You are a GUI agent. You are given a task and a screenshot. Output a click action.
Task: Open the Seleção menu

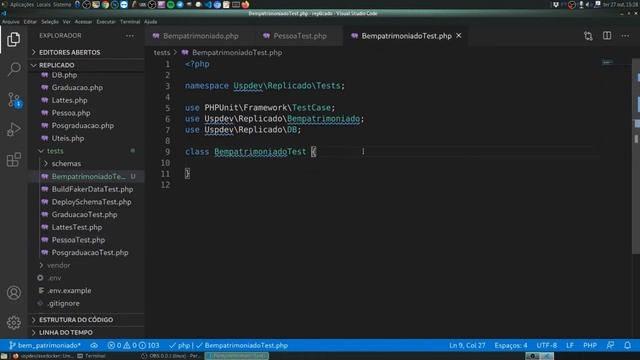(x=50, y=22)
